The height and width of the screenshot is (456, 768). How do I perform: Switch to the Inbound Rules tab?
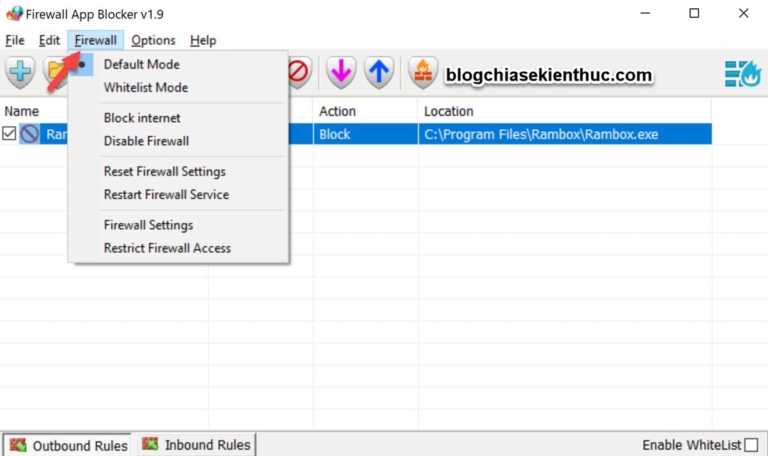pos(196,444)
